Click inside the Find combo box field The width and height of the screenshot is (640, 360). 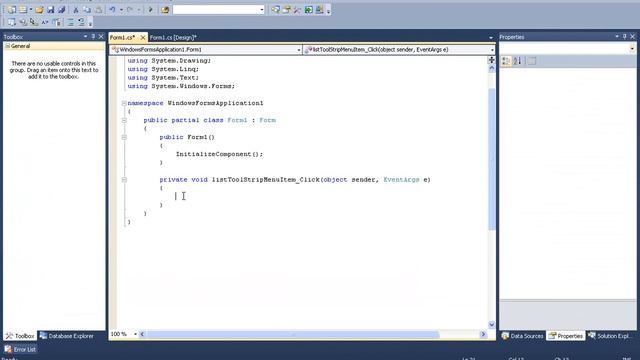216,9
